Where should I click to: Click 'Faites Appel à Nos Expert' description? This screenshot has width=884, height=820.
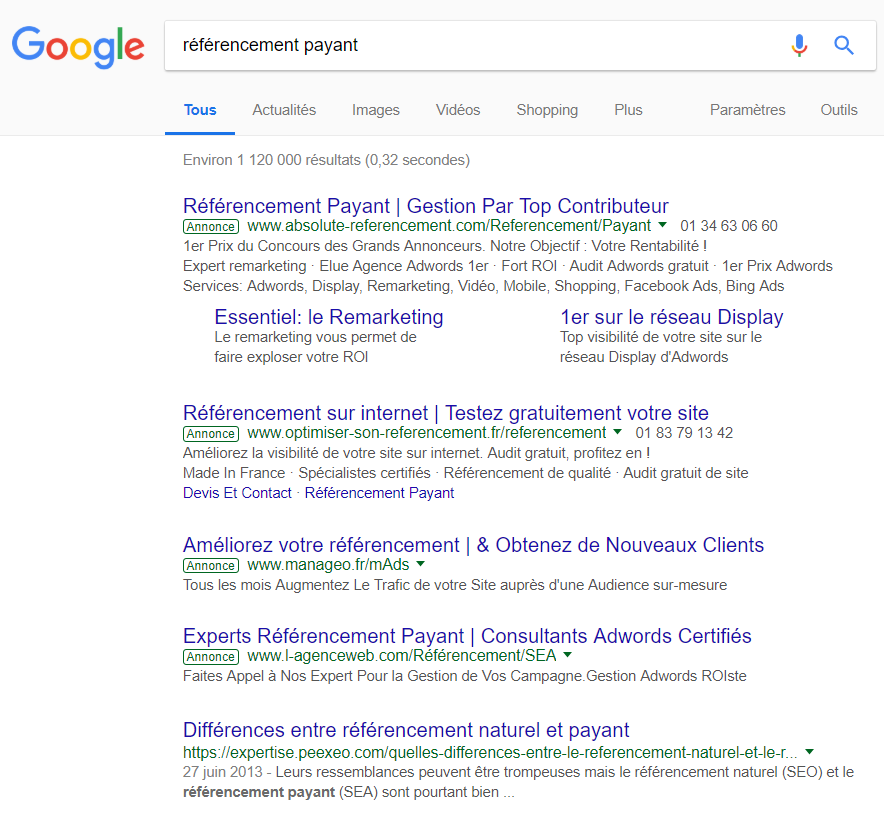click(x=465, y=676)
